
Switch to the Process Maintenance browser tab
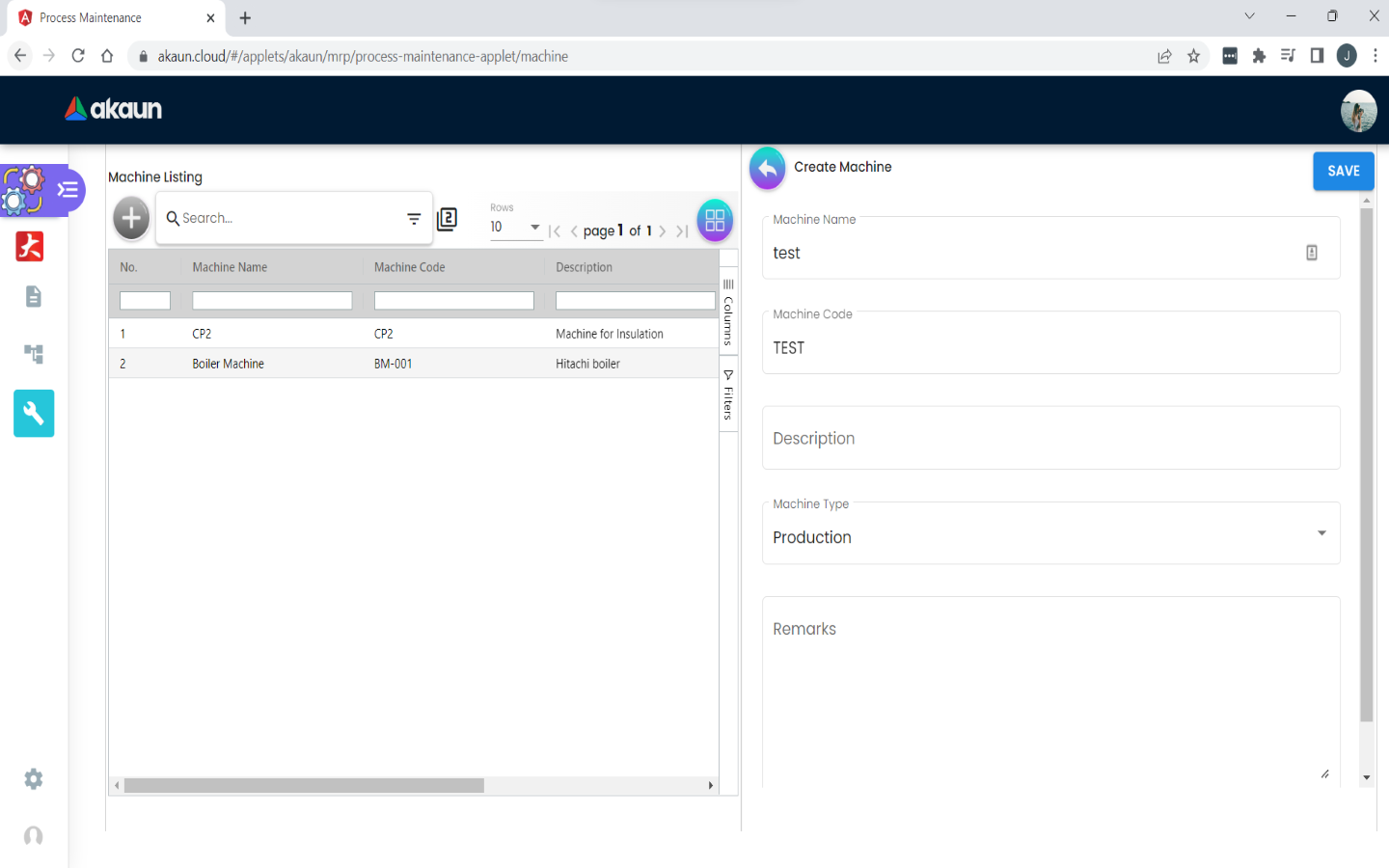pos(111,17)
